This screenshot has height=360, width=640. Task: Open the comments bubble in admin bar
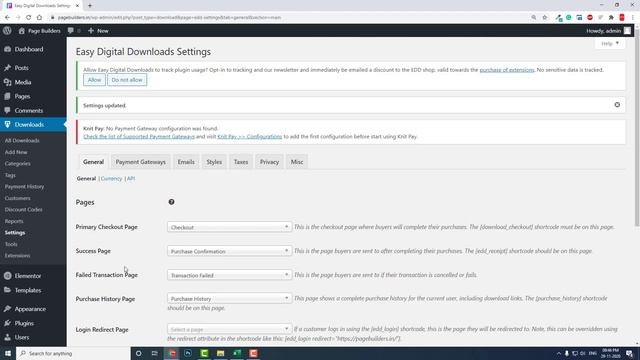73,31
